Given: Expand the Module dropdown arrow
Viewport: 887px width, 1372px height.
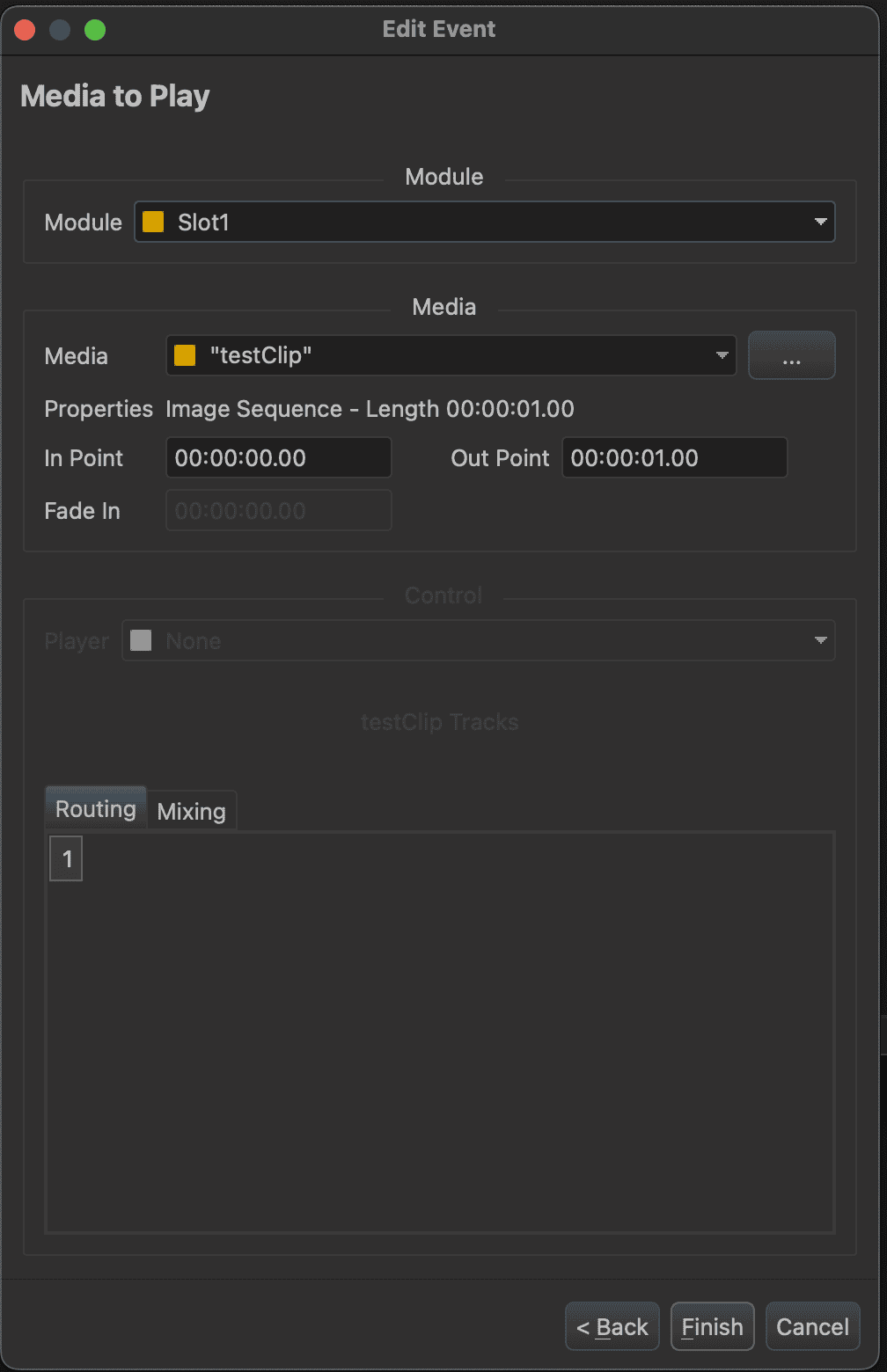Looking at the screenshot, I should (x=820, y=223).
